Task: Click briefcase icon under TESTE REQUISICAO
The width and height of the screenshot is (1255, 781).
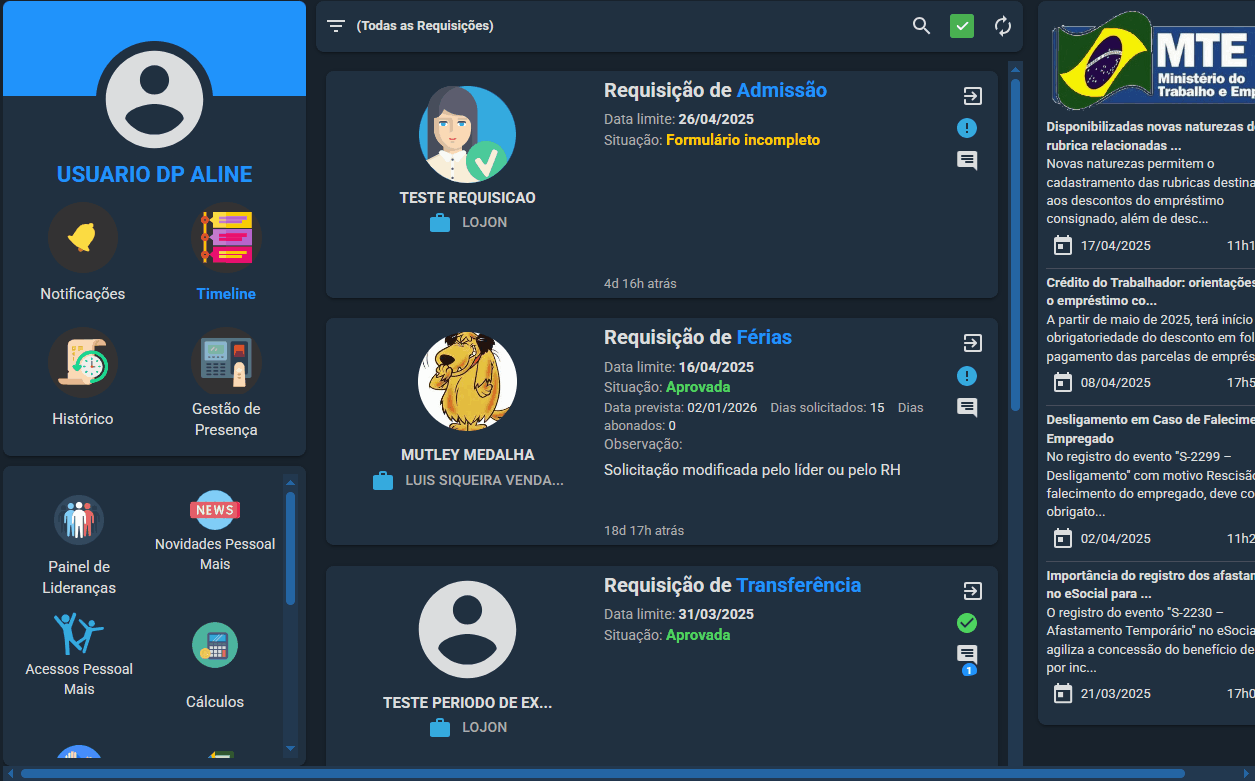Action: (x=440, y=223)
